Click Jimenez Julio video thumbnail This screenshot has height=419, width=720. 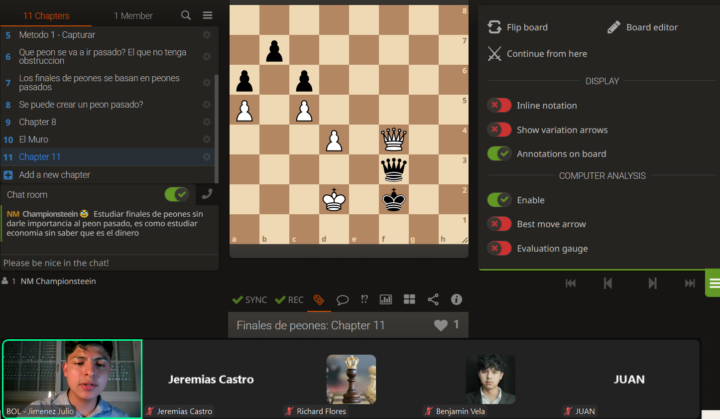pos(72,379)
